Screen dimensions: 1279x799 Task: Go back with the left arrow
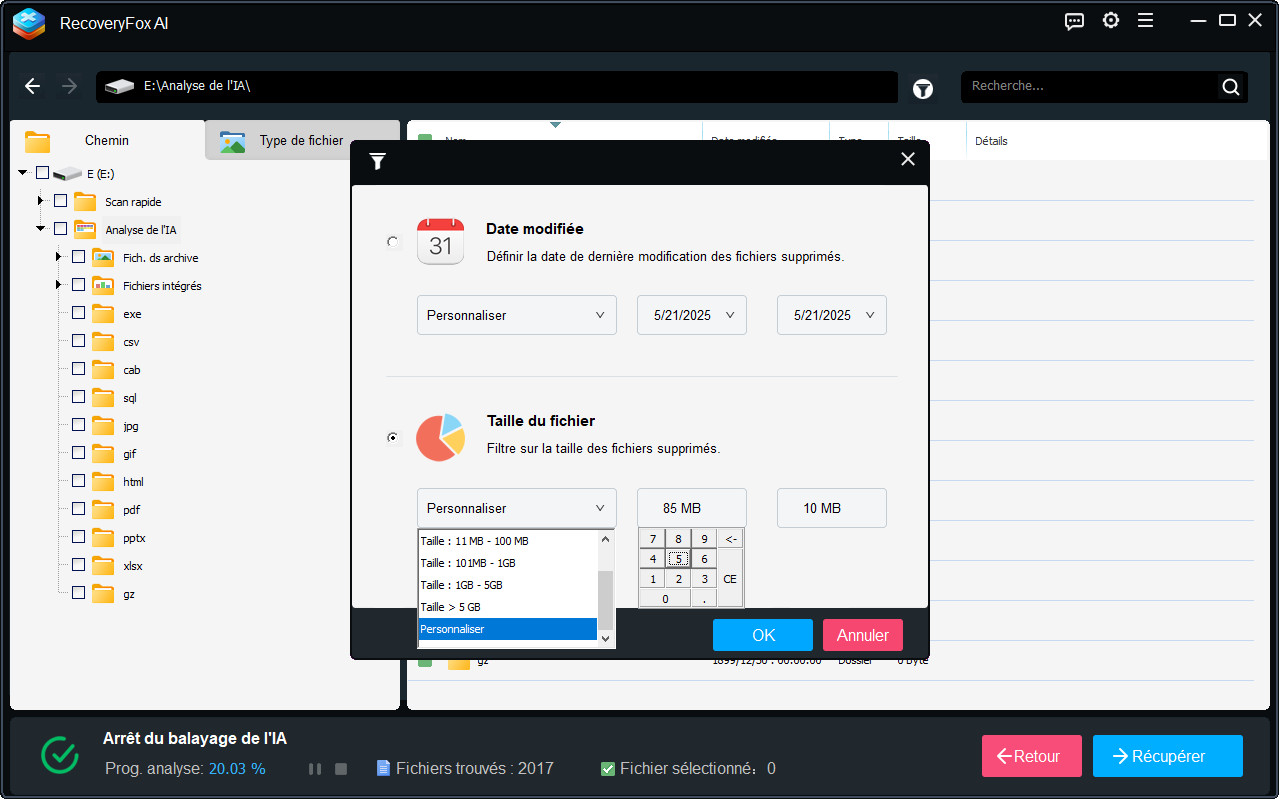click(x=33, y=86)
